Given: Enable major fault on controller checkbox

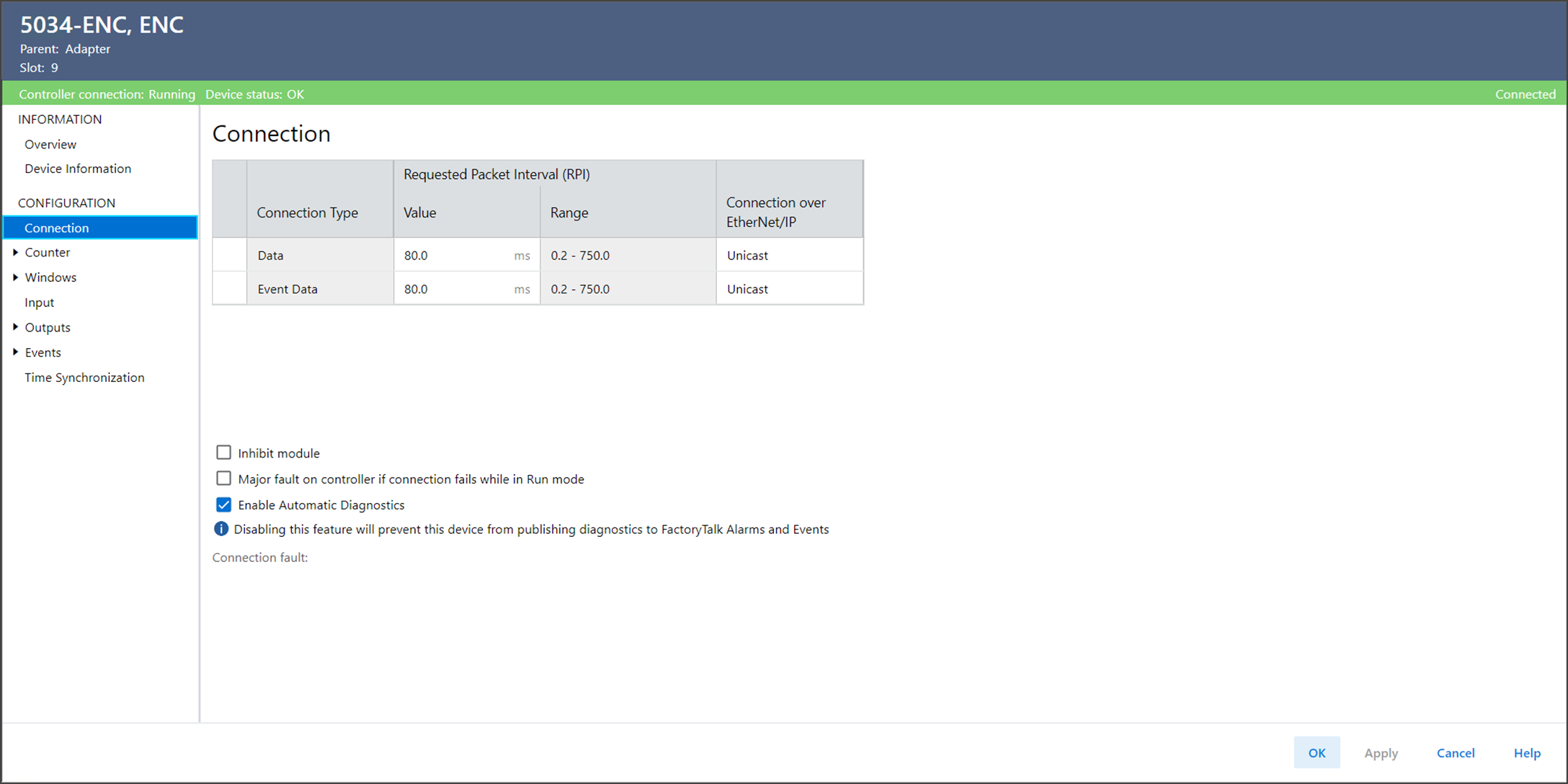Looking at the screenshot, I should [x=223, y=478].
